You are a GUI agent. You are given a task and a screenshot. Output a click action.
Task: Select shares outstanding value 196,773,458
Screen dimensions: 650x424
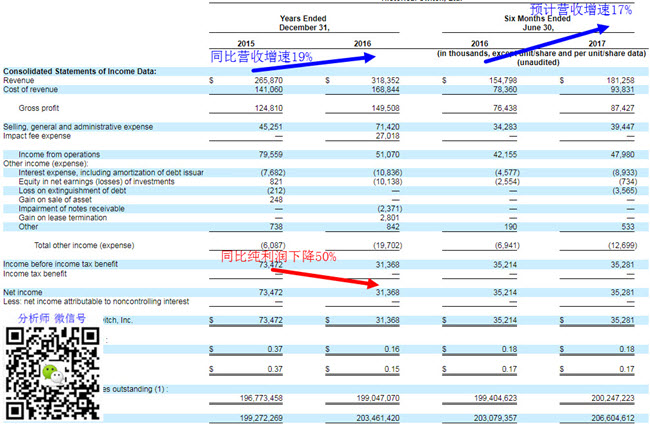(x=261, y=398)
